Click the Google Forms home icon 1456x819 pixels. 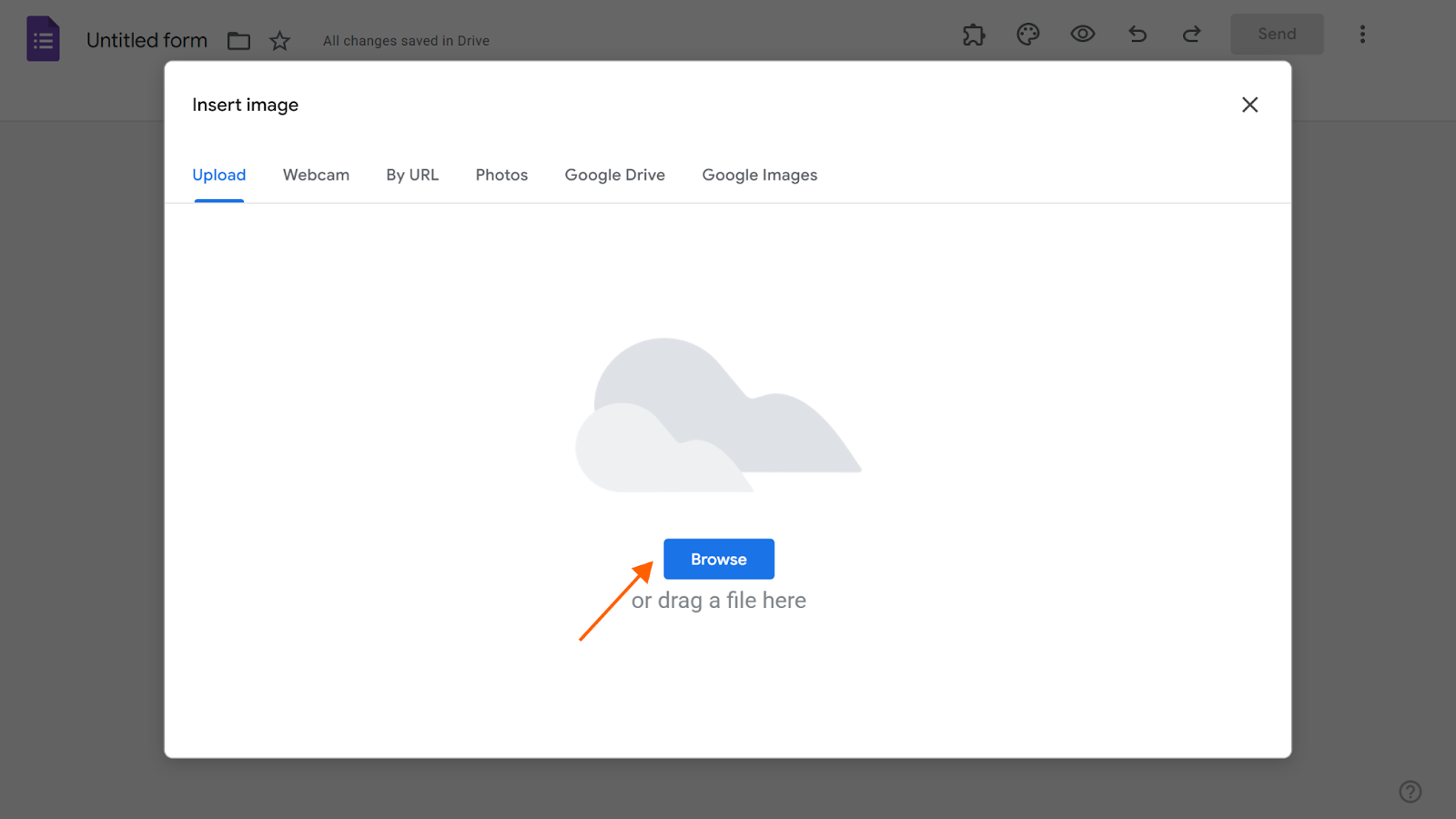(x=43, y=39)
